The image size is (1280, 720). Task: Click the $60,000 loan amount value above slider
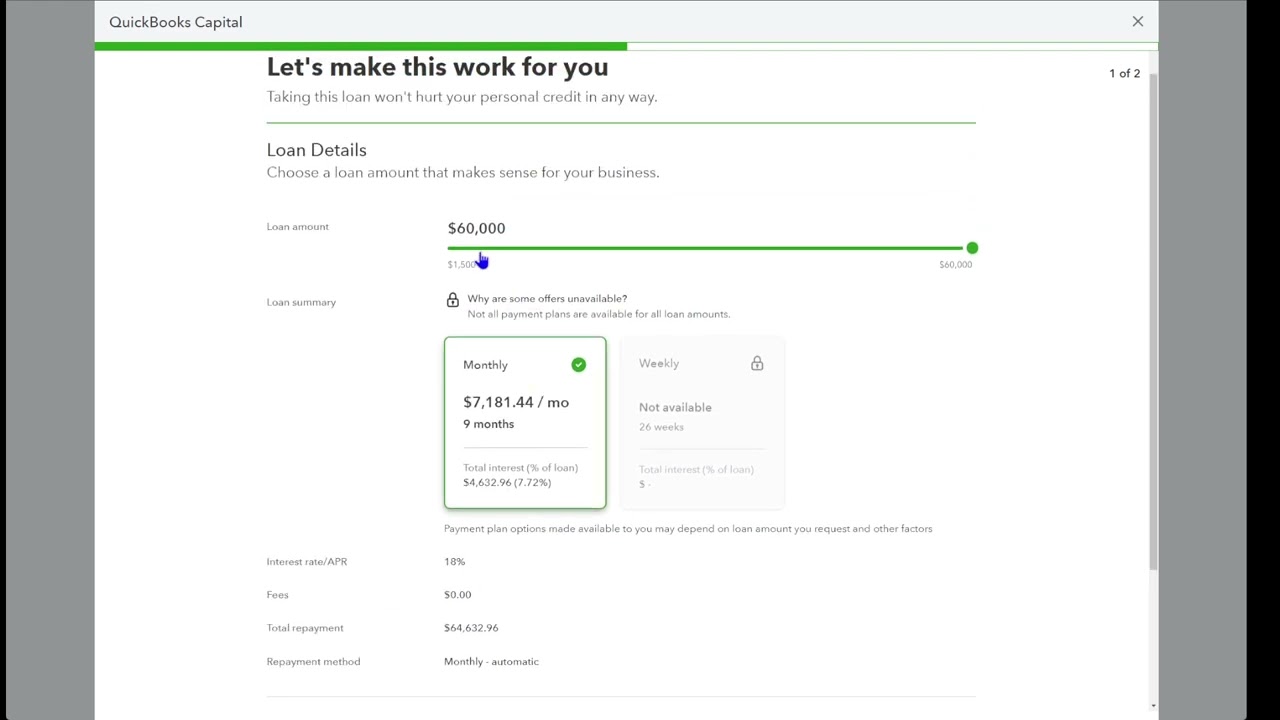[x=476, y=228]
